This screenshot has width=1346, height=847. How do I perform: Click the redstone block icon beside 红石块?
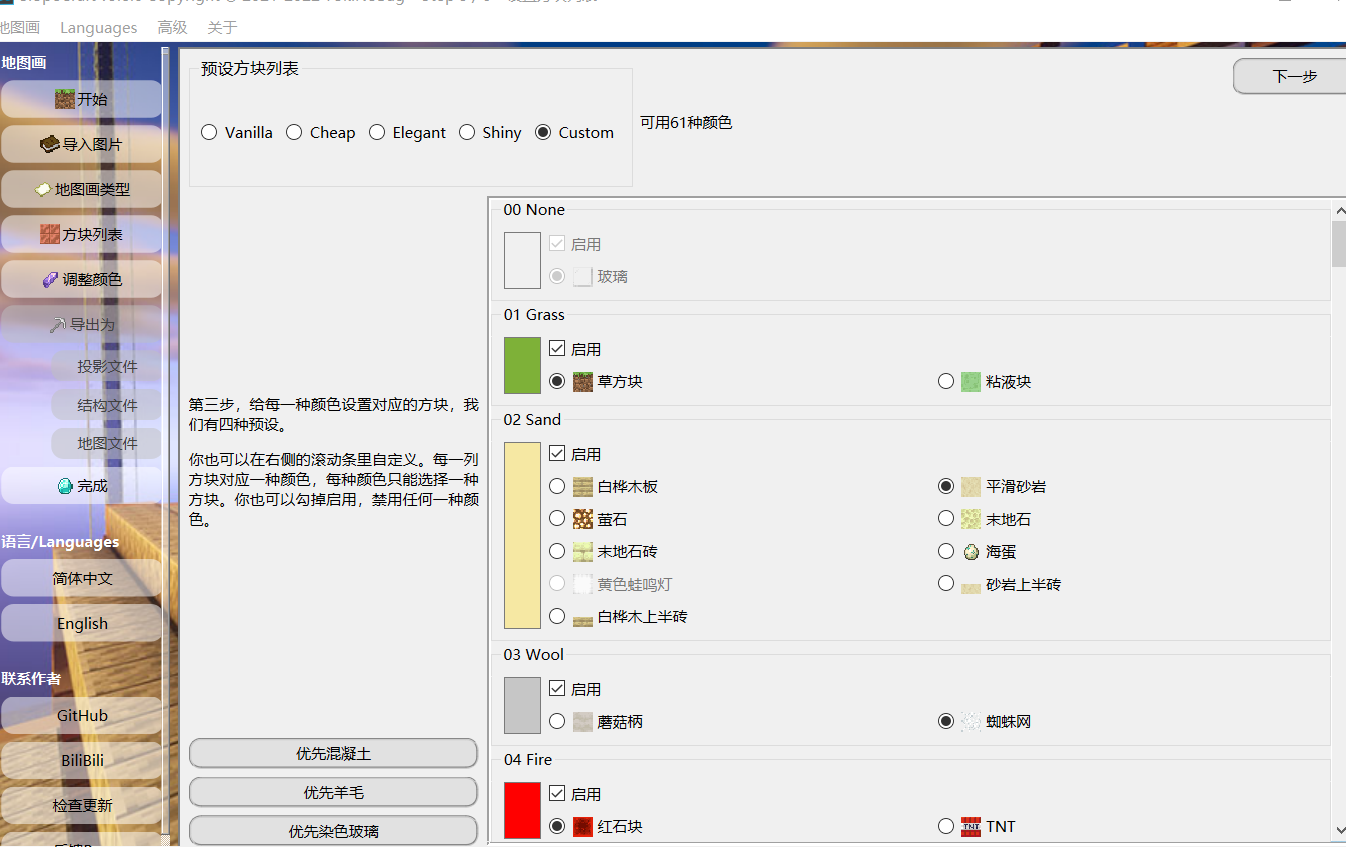click(582, 827)
